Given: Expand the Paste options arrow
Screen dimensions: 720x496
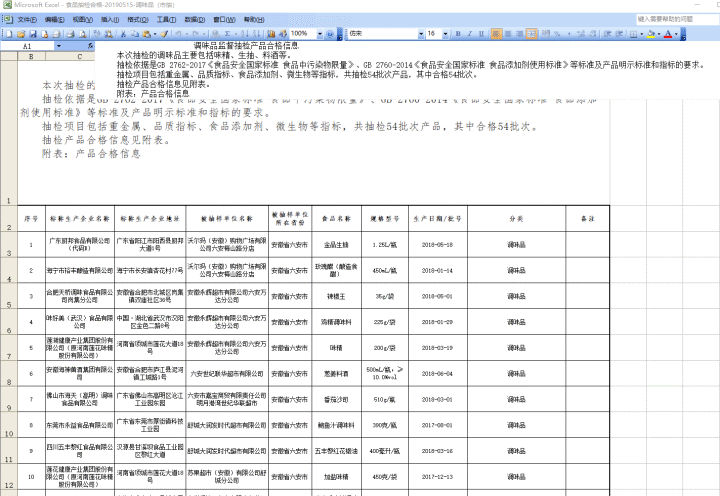Looking at the screenshot, I should click(155, 34).
